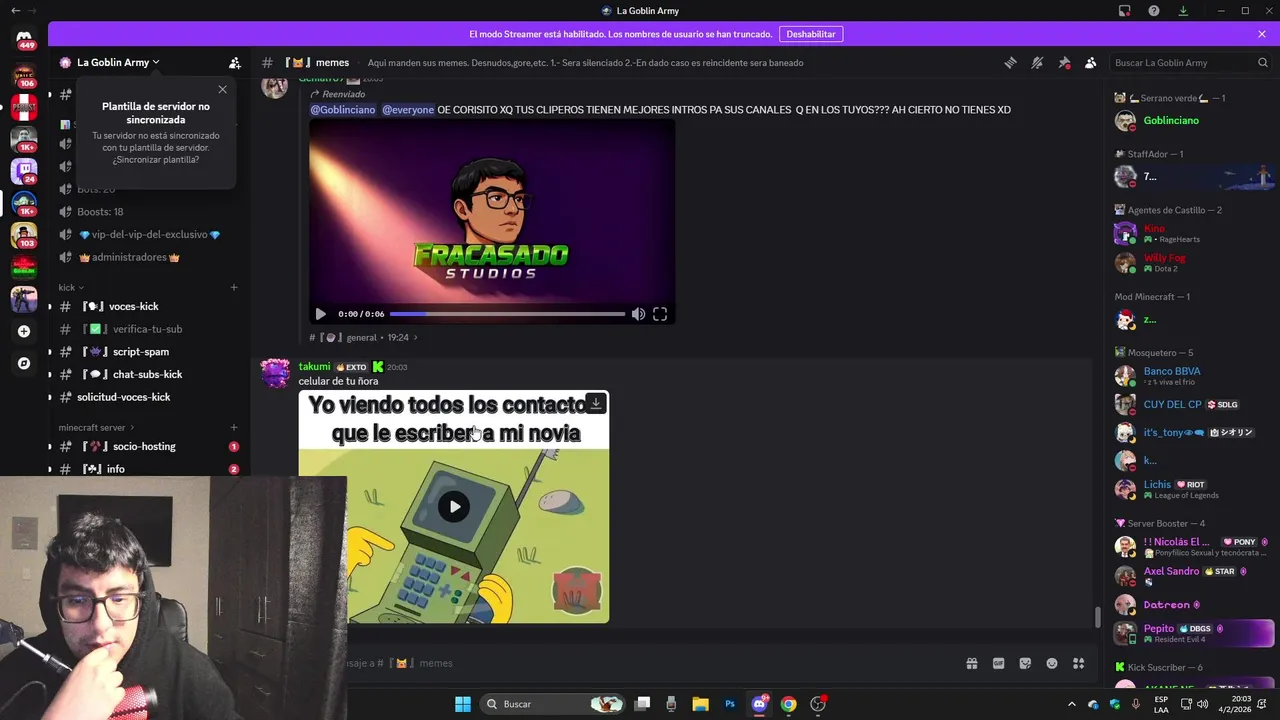Screen dimensions: 1280x720
Task: Show hidden system tray icons chevron
Action: pos(1072,704)
